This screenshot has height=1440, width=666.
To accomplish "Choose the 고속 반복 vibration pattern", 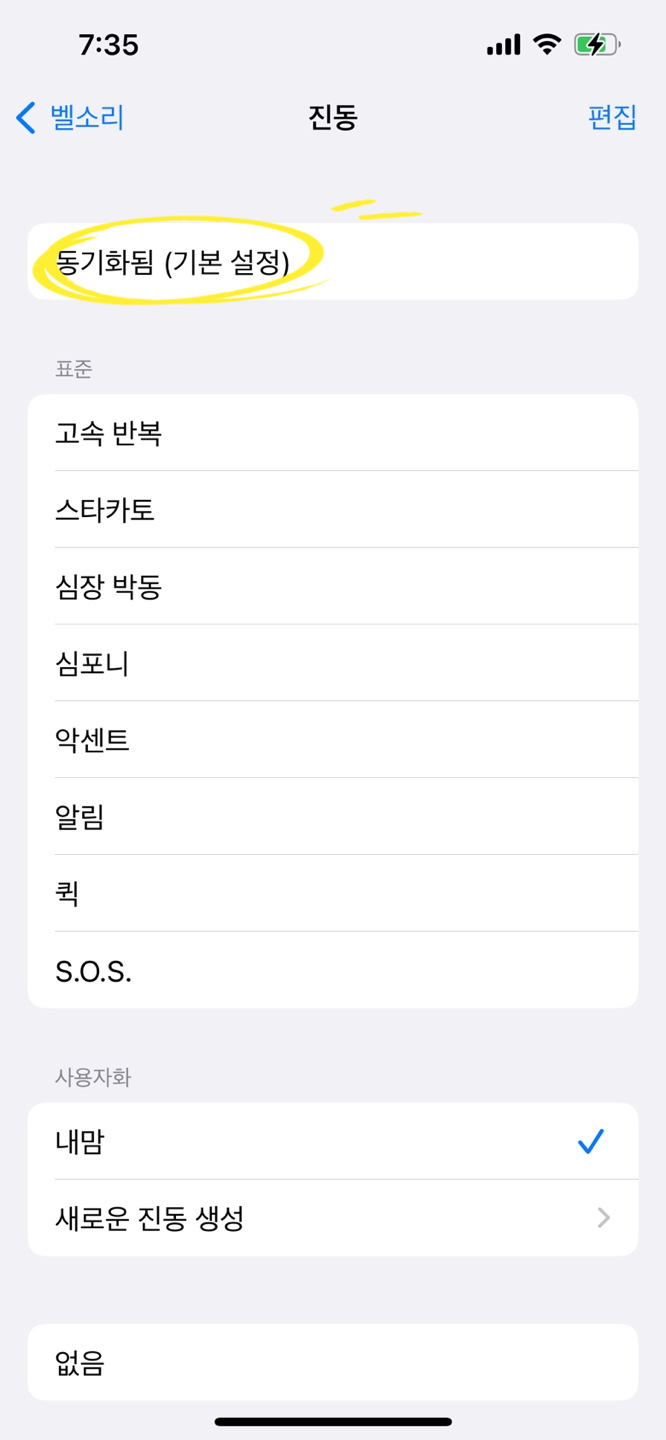I will pos(333,433).
